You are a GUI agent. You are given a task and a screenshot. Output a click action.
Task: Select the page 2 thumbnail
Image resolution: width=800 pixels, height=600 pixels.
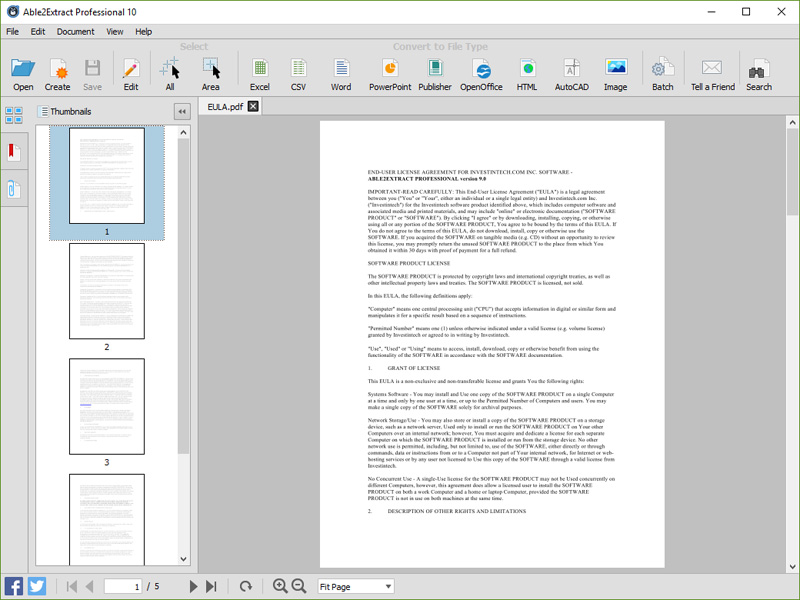107,291
